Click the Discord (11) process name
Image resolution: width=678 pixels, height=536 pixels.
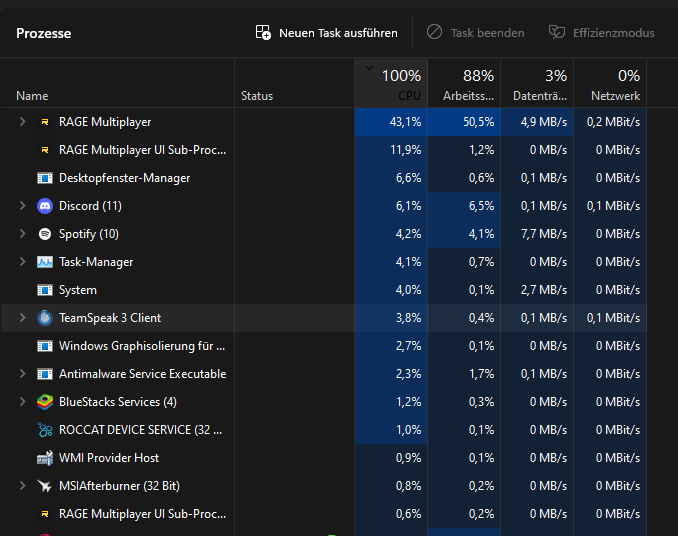[x=90, y=206]
